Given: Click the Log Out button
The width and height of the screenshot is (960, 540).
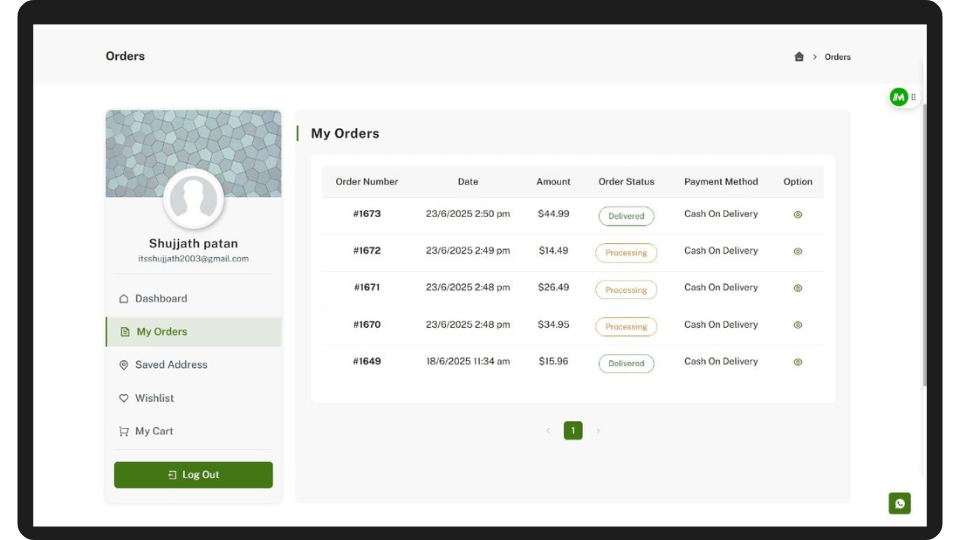Looking at the screenshot, I should (193, 474).
